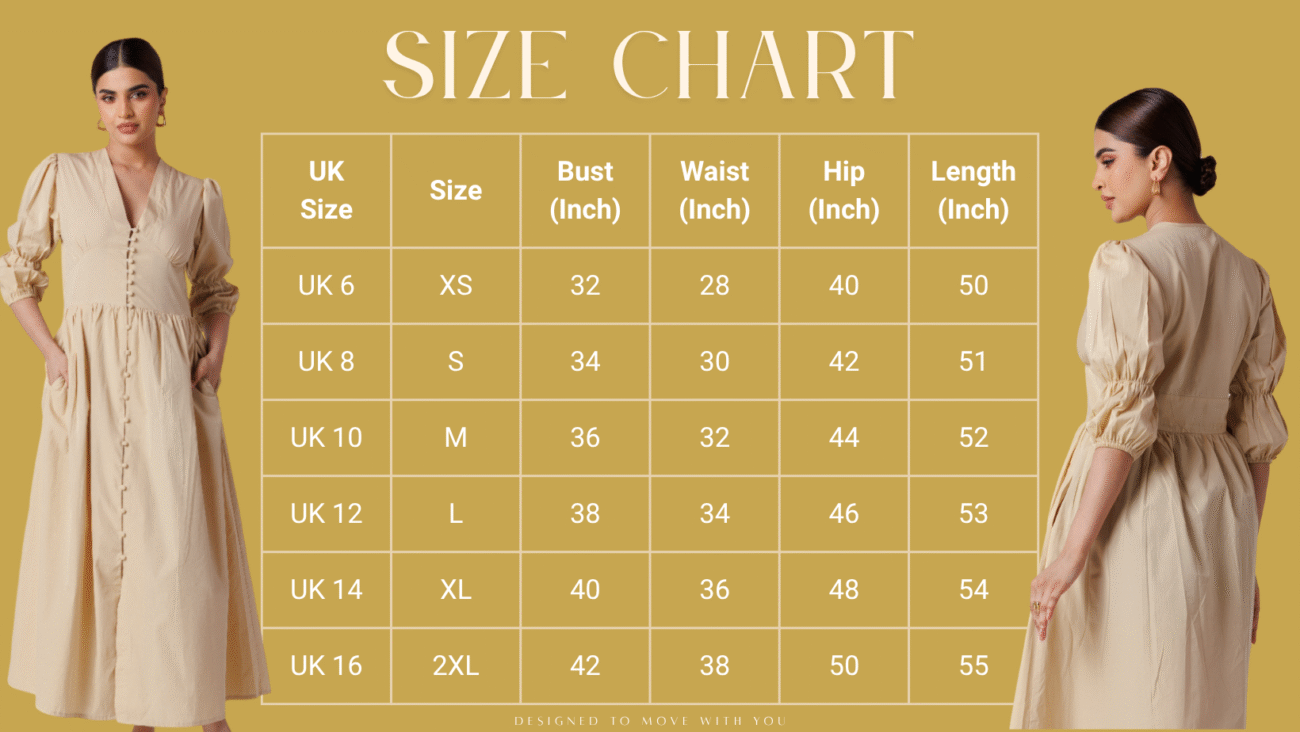The image size is (1300, 732).
Task: Click the UK 14 row label
Action: [326, 589]
